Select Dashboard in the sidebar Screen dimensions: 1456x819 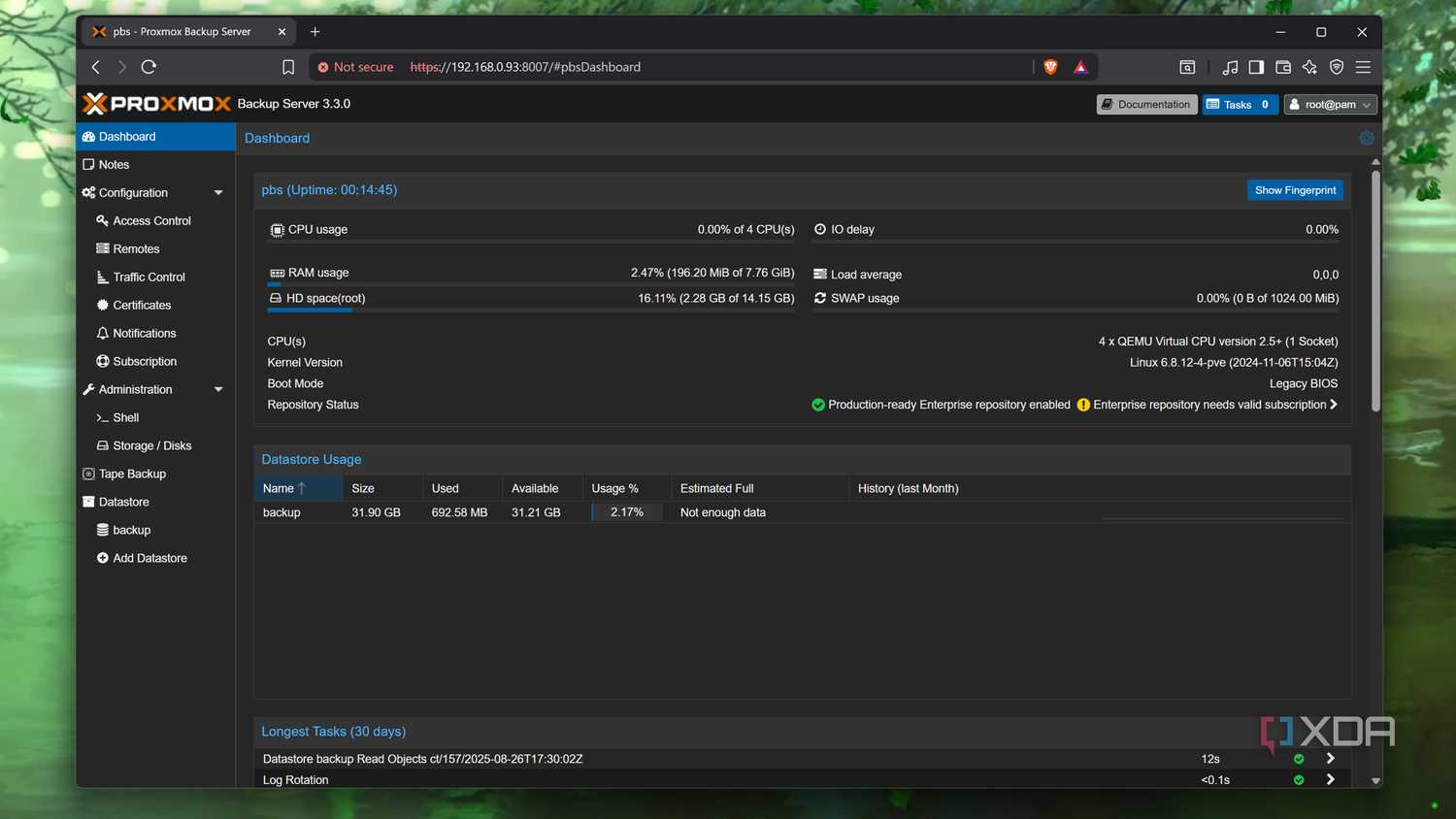coord(156,137)
